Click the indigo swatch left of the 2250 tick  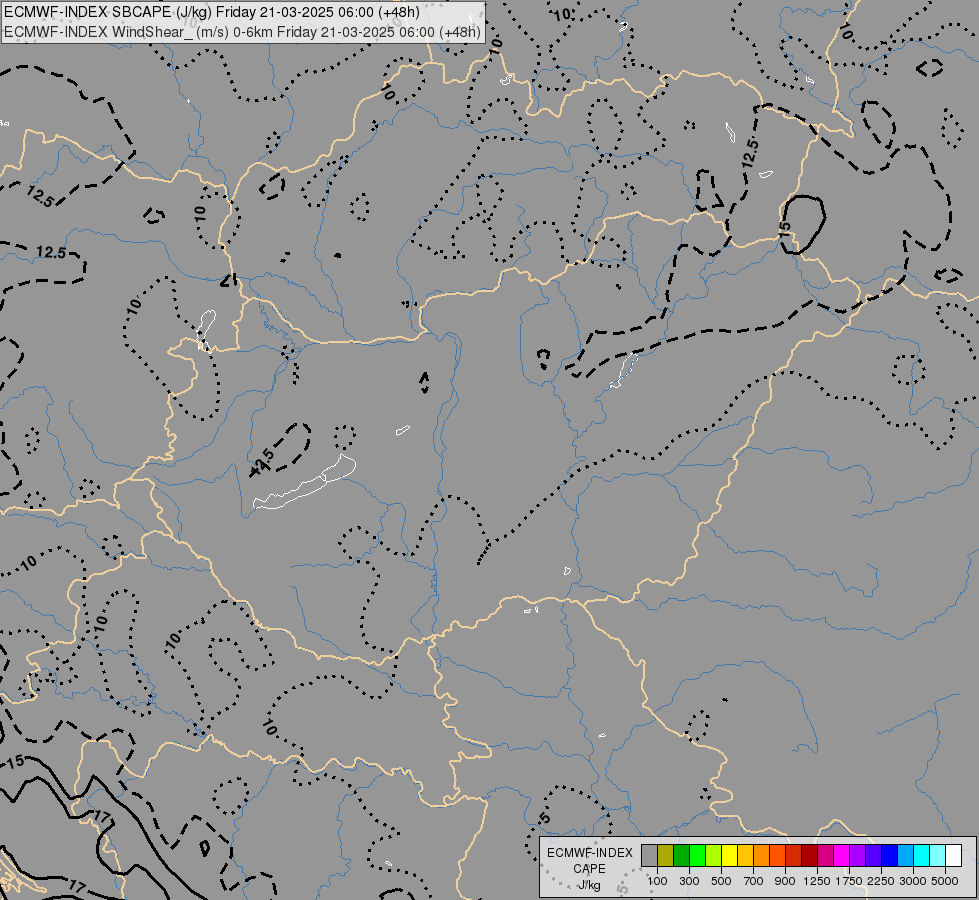pyautogui.click(x=873, y=856)
